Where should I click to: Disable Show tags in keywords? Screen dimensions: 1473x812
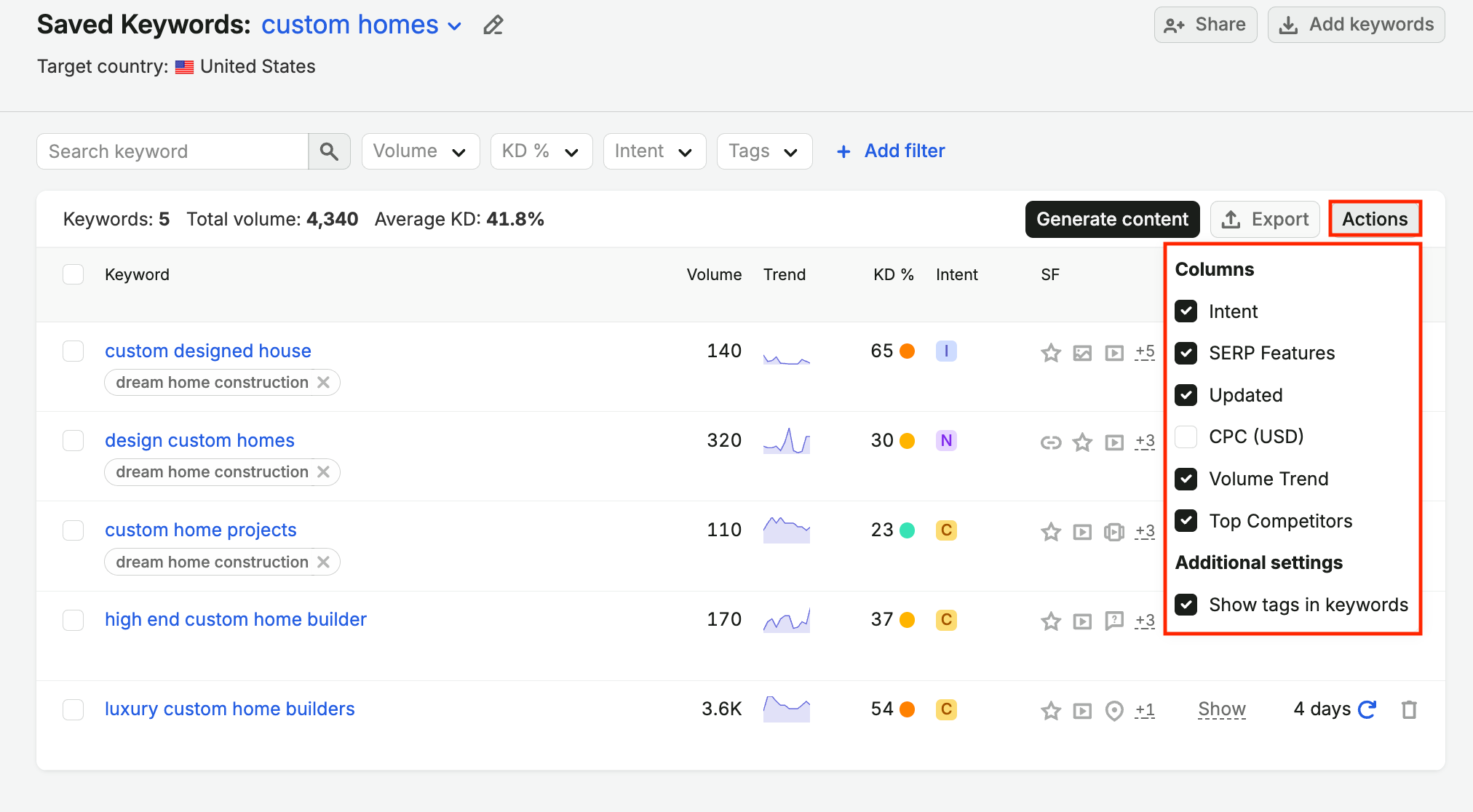tap(1186, 605)
